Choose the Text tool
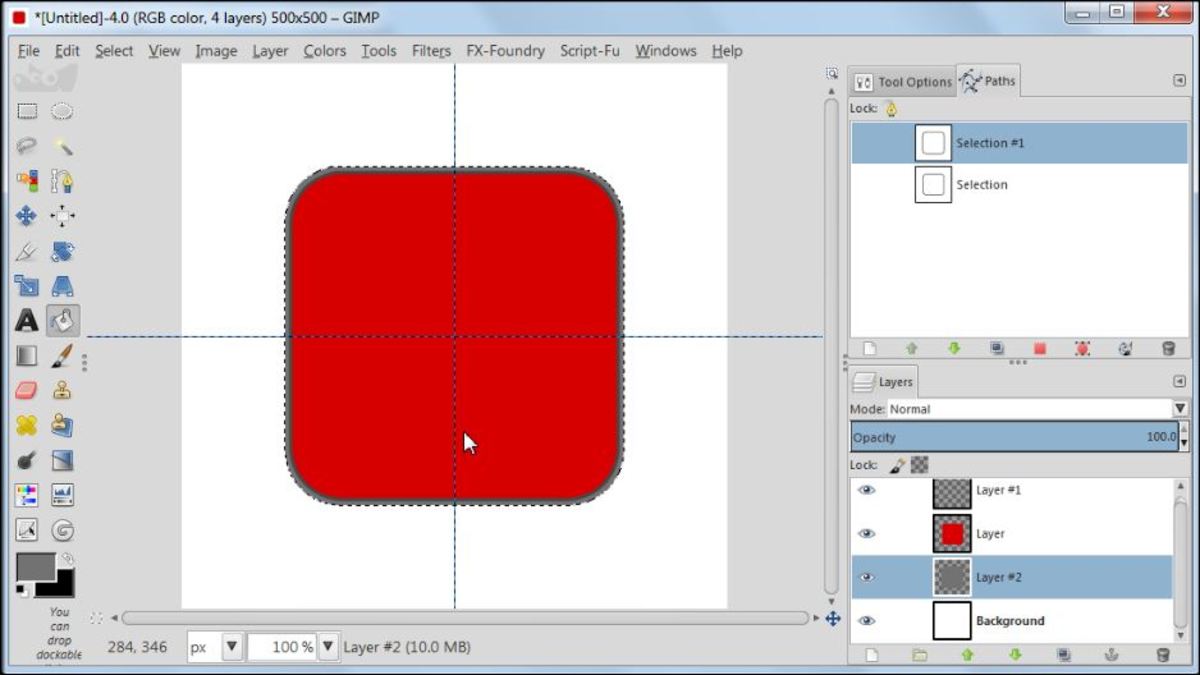 point(27,320)
